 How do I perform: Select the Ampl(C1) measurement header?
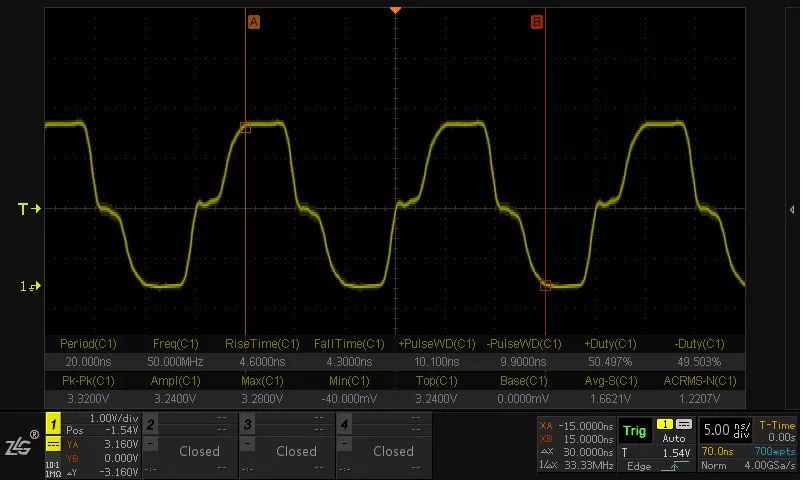click(175, 381)
